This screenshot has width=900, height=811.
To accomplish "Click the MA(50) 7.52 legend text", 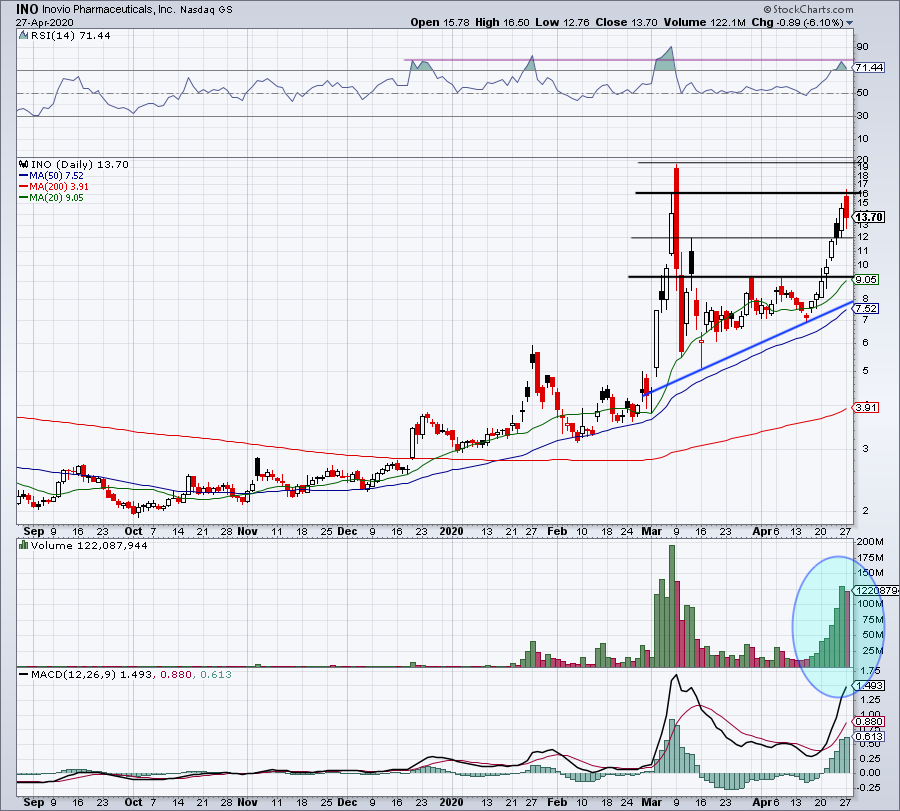I will [56, 176].
